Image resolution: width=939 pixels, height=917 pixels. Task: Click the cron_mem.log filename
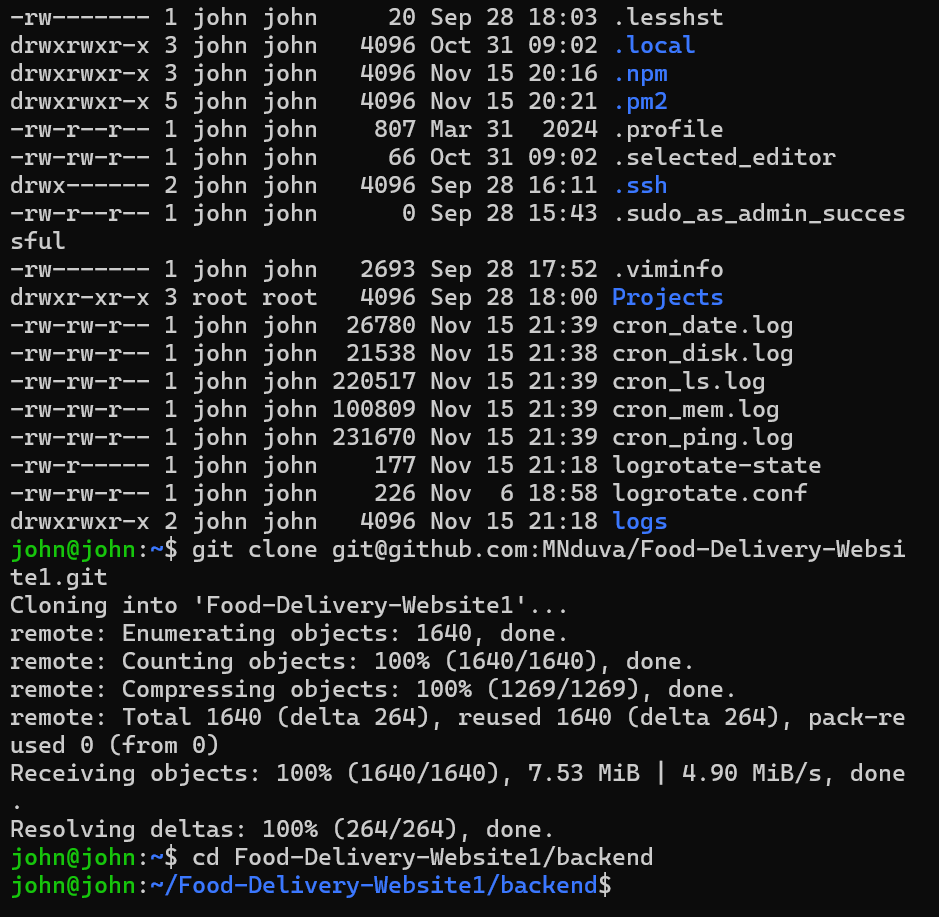point(695,409)
